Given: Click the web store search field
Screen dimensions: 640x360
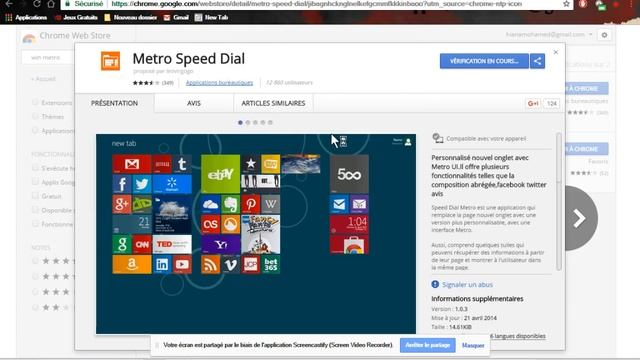Looking at the screenshot, I should point(48,58).
